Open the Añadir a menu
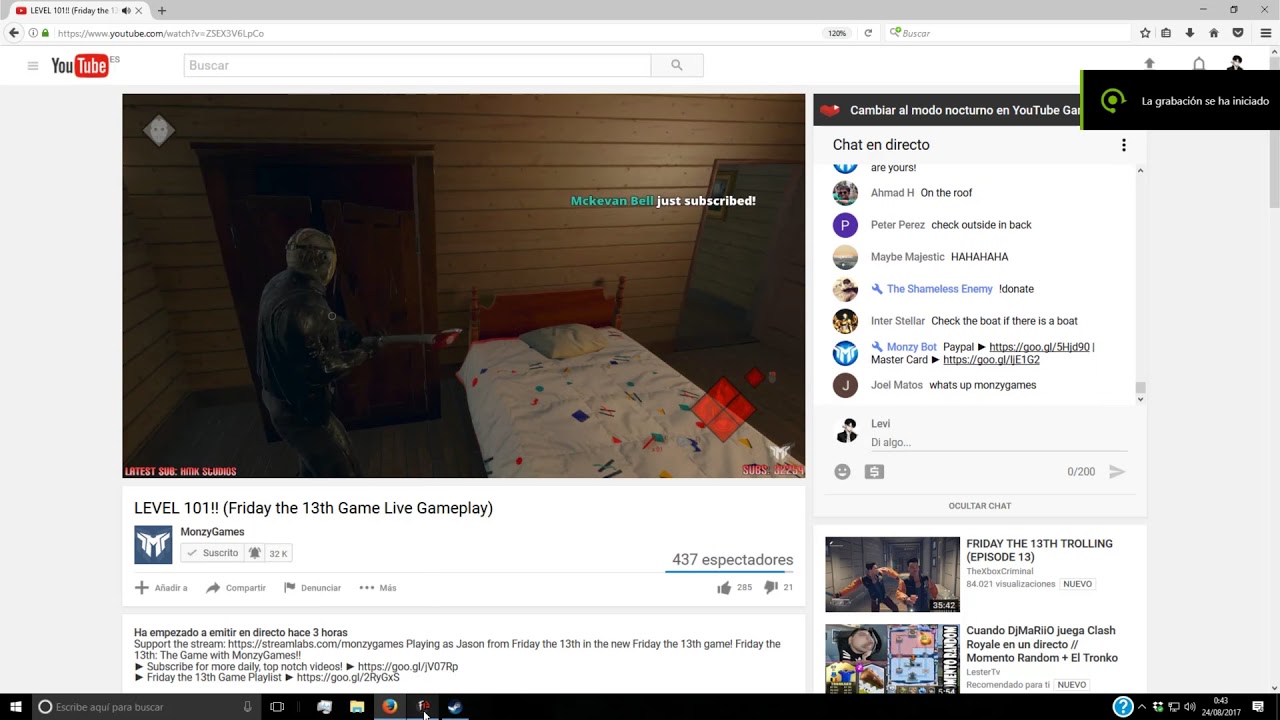This screenshot has width=1280, height=720. [161, 588]
